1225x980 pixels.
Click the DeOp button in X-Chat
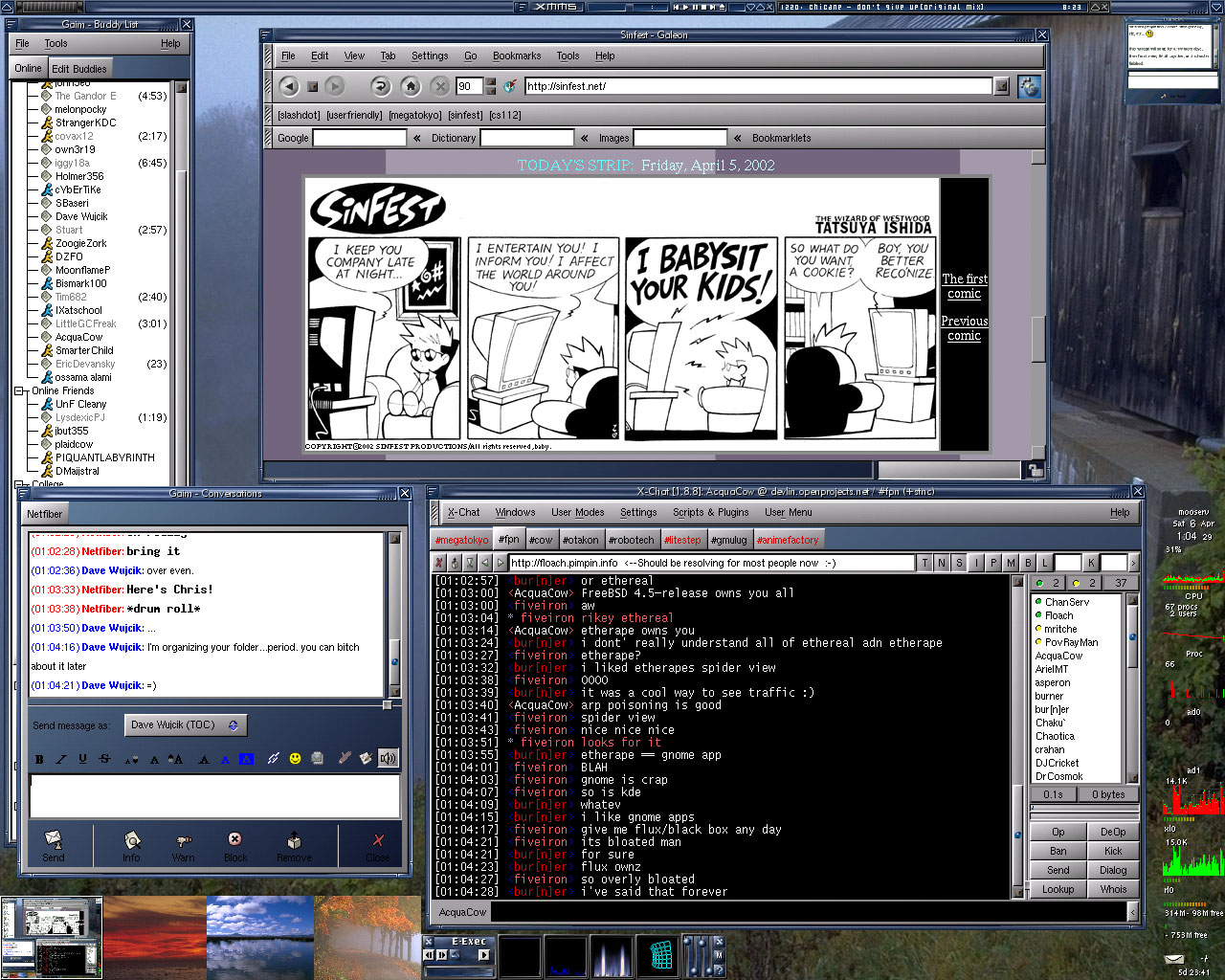[1113, 832]
